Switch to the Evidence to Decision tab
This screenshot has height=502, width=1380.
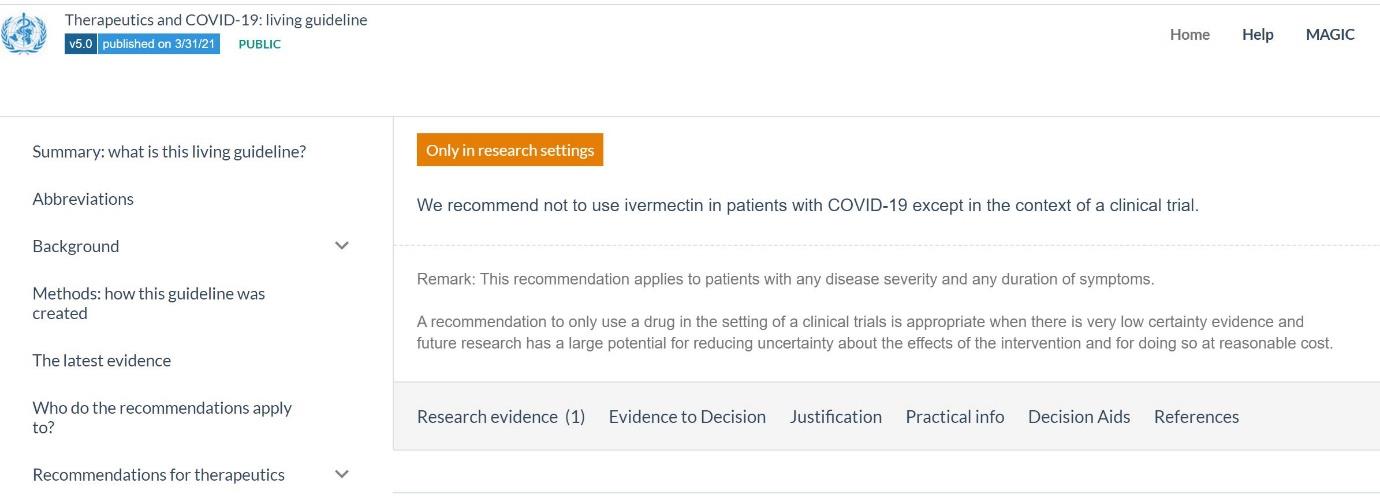[687, 417]
